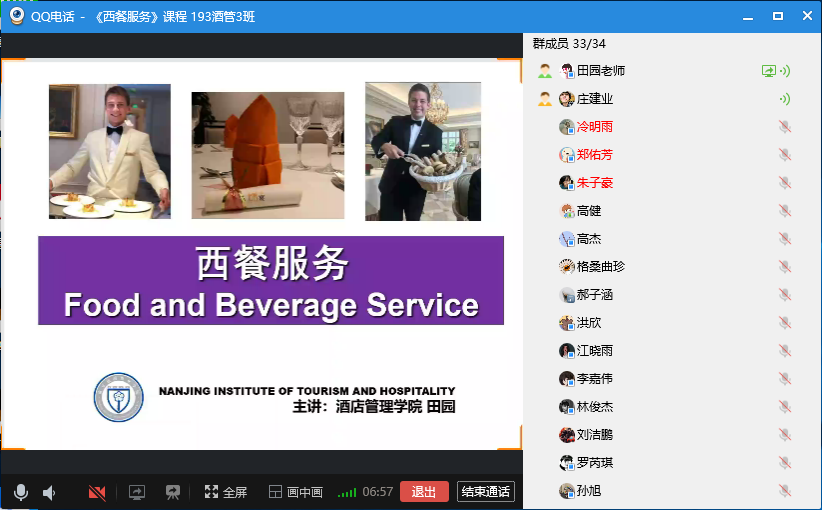Click the muted mic icon for 冷明雨
The width and height of the screenshot is (822, 510).
pos(785,127)
